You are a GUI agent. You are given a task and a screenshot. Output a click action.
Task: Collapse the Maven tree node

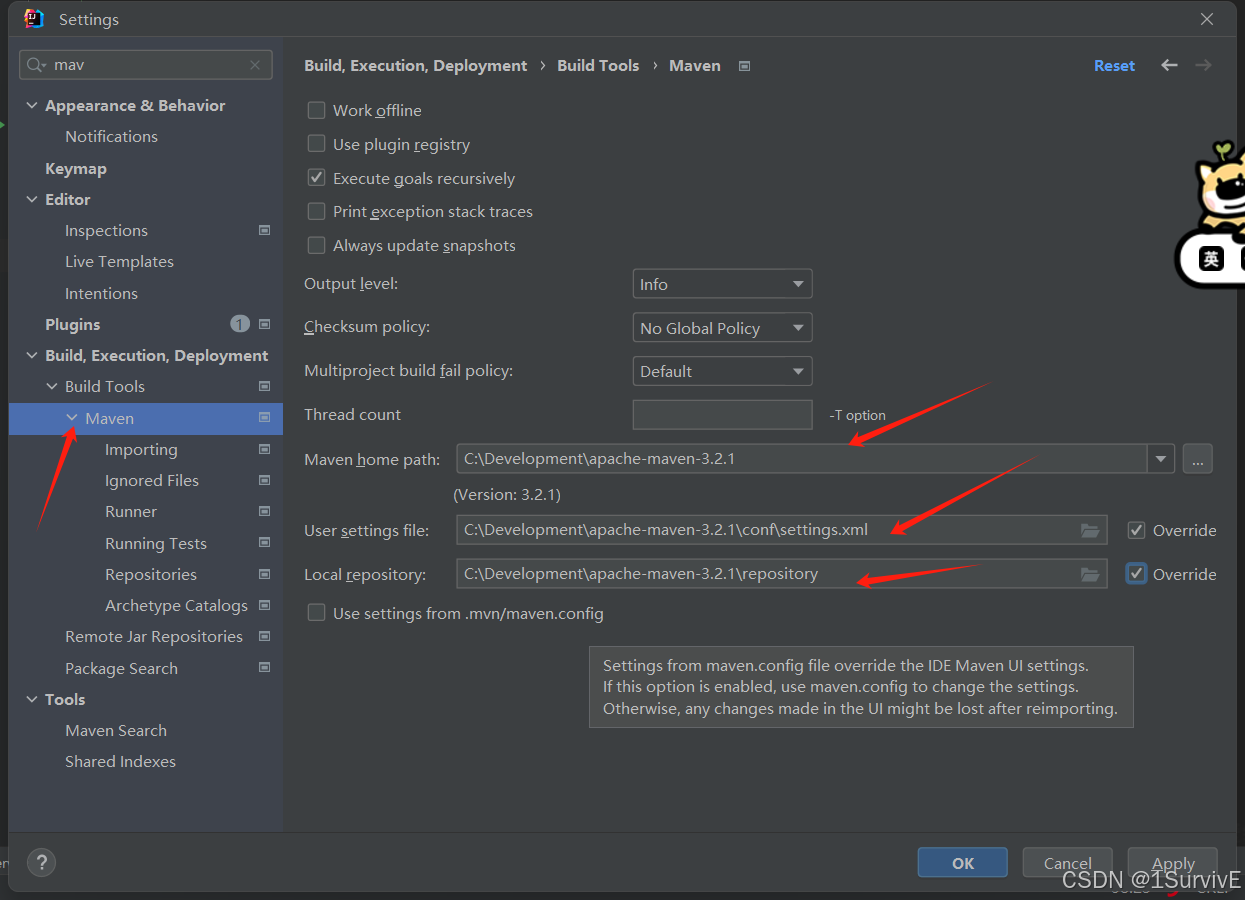72,418
